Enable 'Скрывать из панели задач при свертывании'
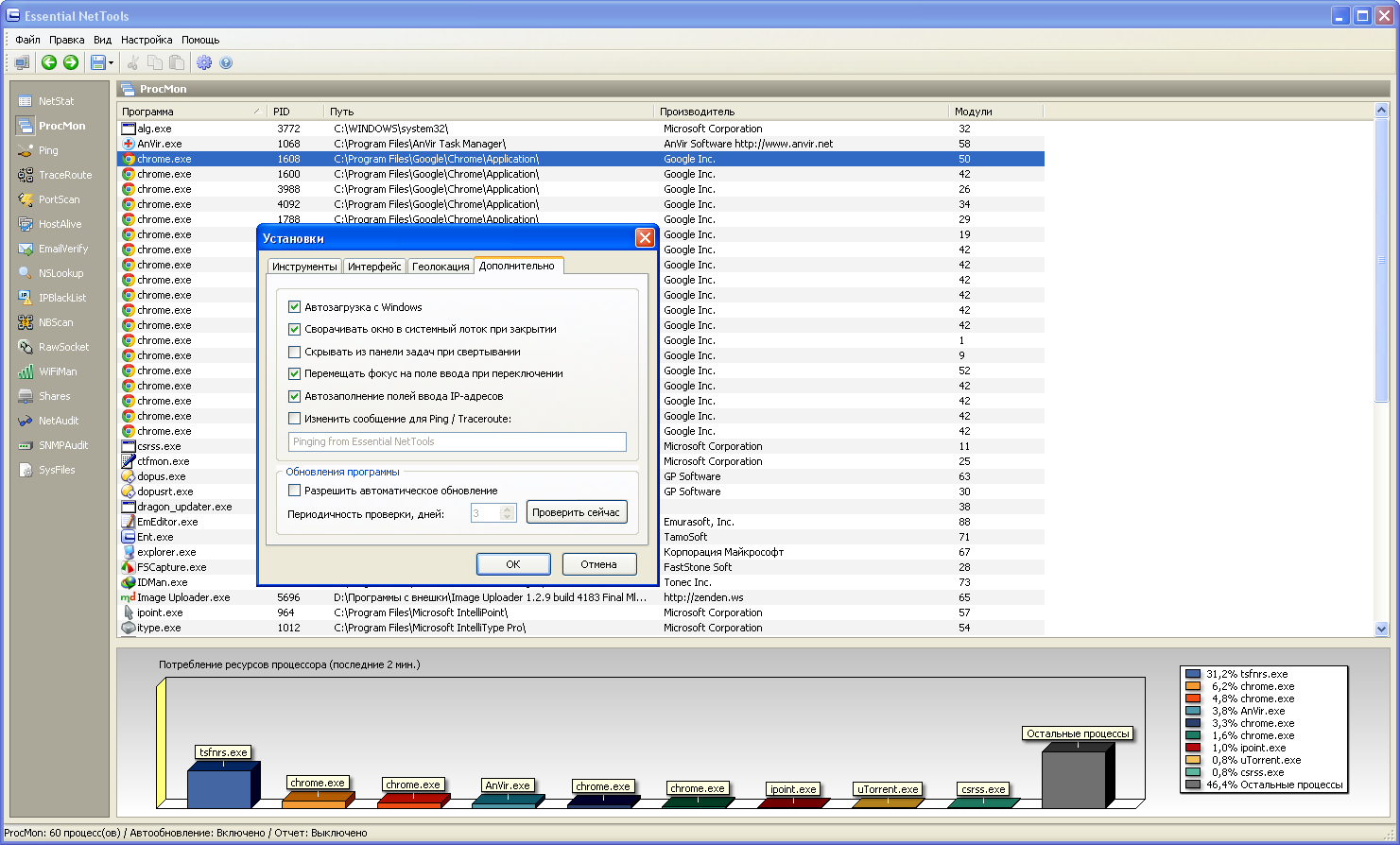The height and width of the screenshot is (845, 1400). point(294,352)
